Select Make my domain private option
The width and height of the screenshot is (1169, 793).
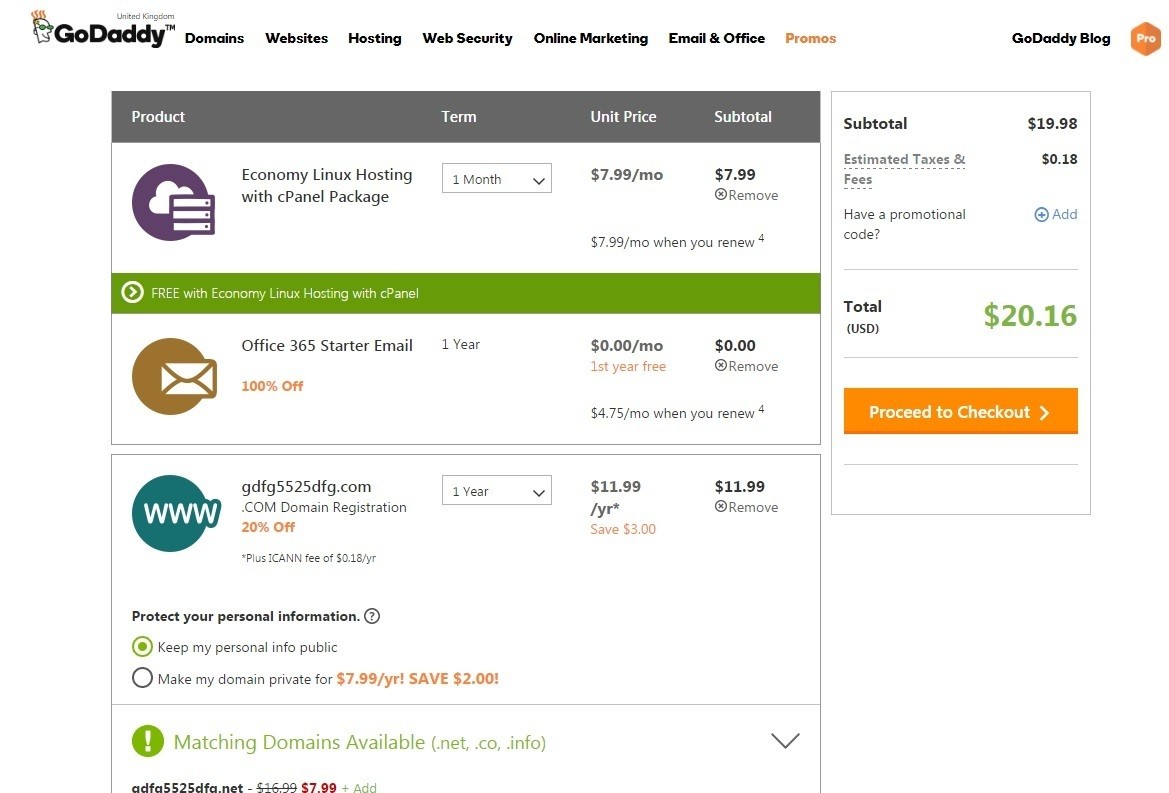click(142, 679)
